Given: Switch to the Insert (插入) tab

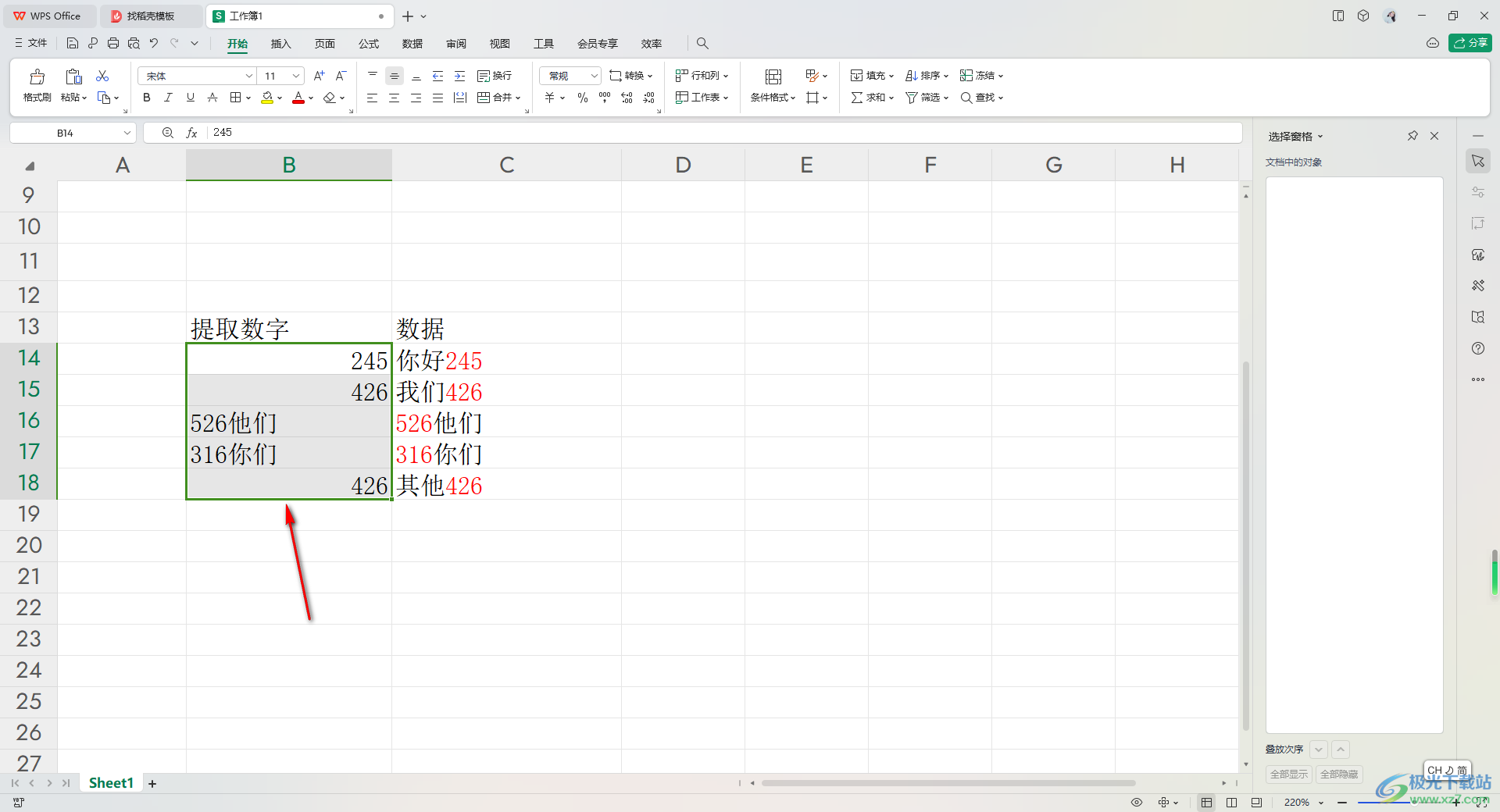Looking at the screenshot, I should pyautogui.click(x=280, y=44).
